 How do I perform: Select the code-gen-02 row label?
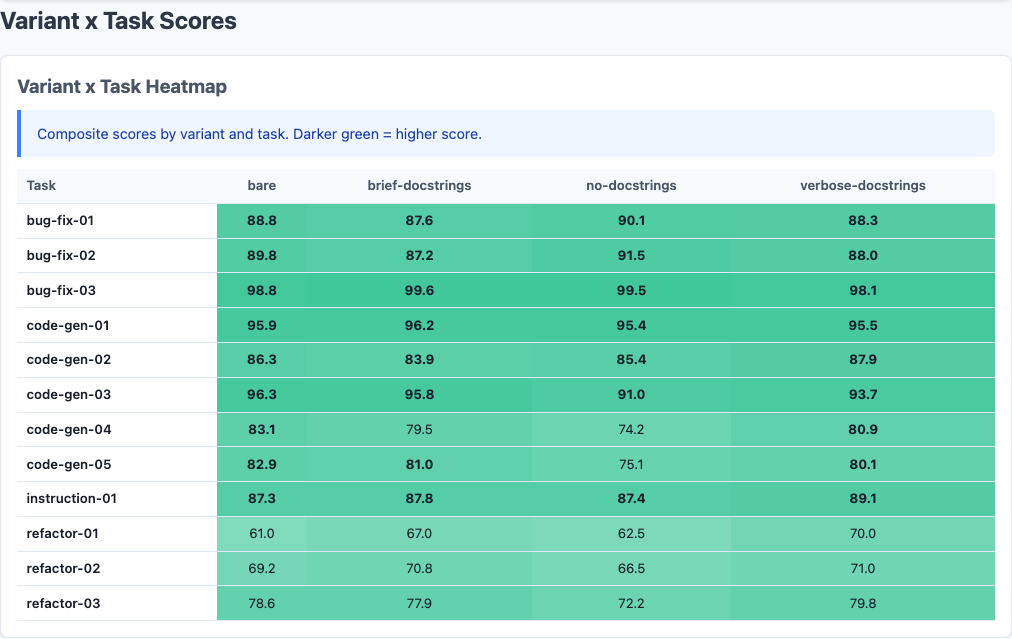point(68,360)
